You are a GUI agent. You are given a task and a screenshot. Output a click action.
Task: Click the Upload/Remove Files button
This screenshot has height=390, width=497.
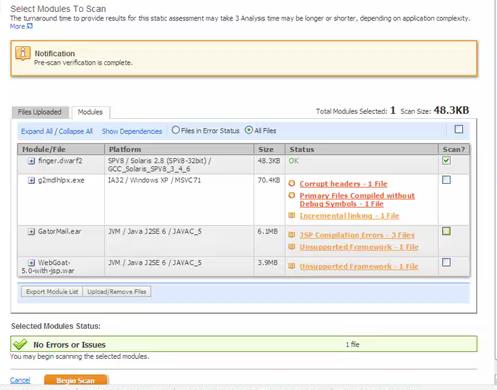(x=117, y=292)
